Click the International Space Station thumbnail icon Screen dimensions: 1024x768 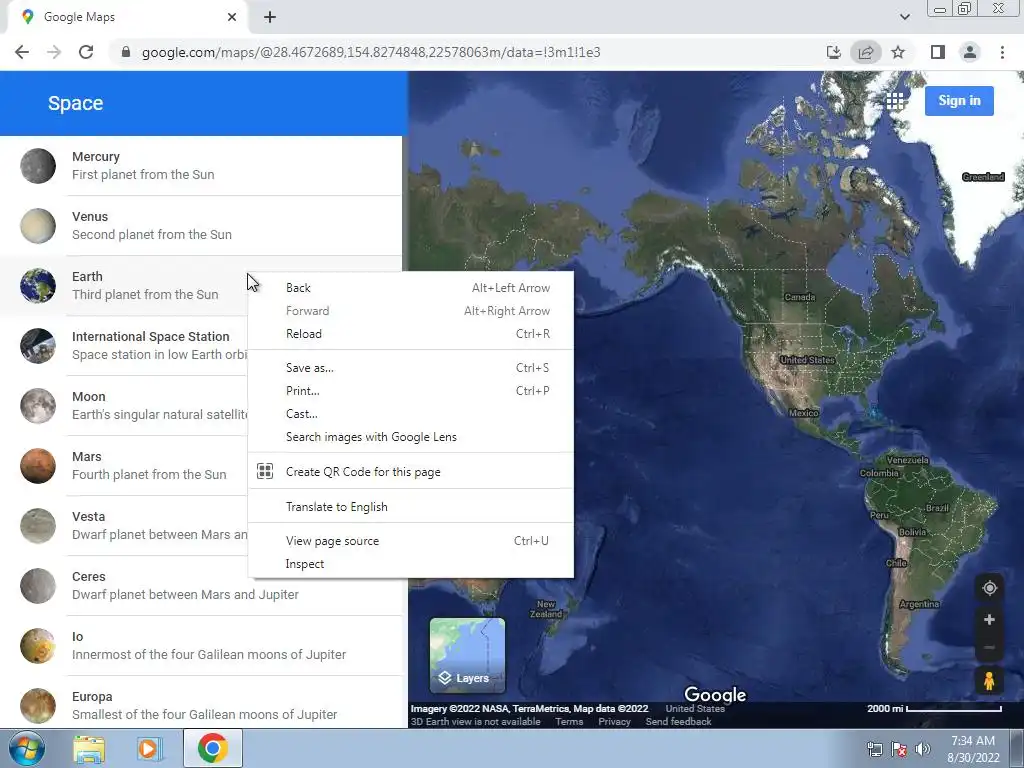(x=38, y=345)
